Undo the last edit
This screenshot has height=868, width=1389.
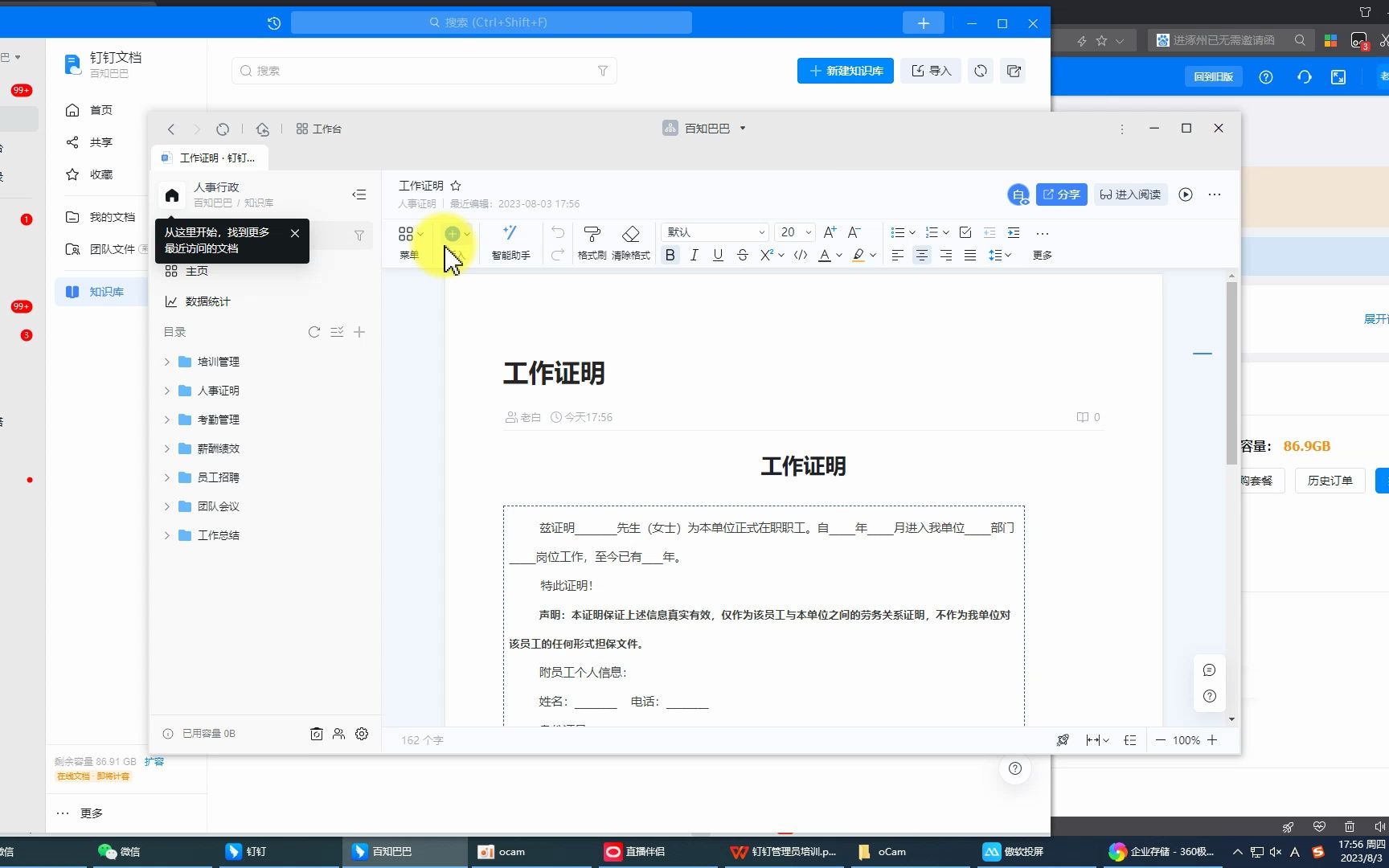[x=558, y=232]
